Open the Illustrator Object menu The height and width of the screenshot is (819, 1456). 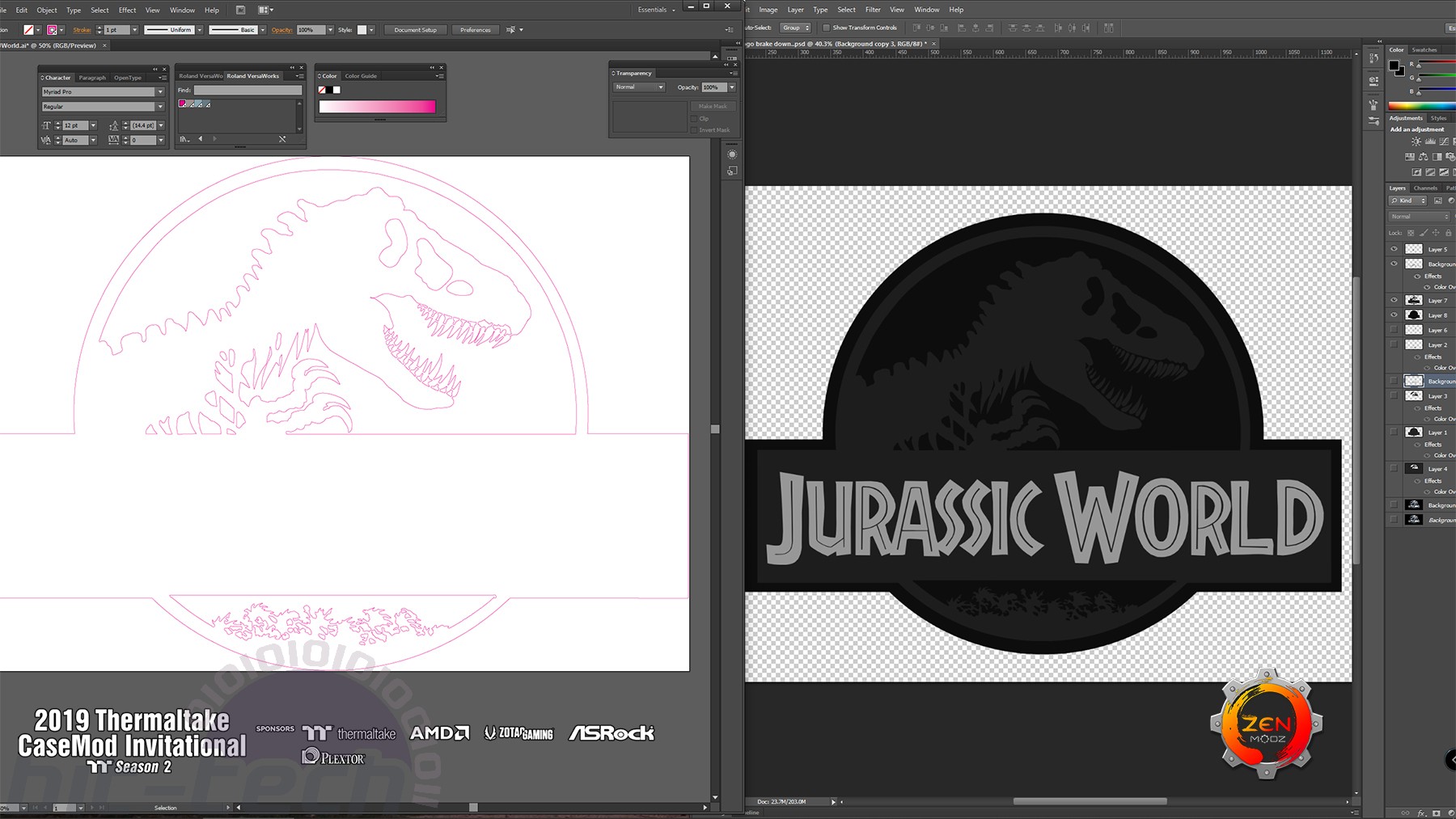[x=47, y=10]
